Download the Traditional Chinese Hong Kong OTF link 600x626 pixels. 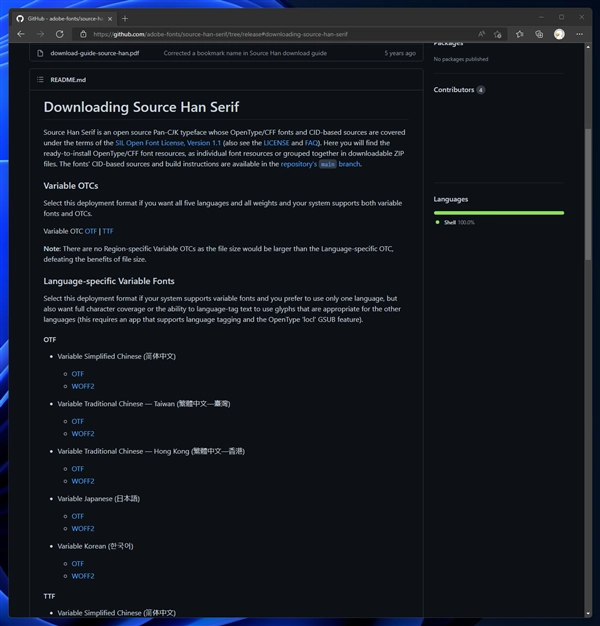point(77,469)
